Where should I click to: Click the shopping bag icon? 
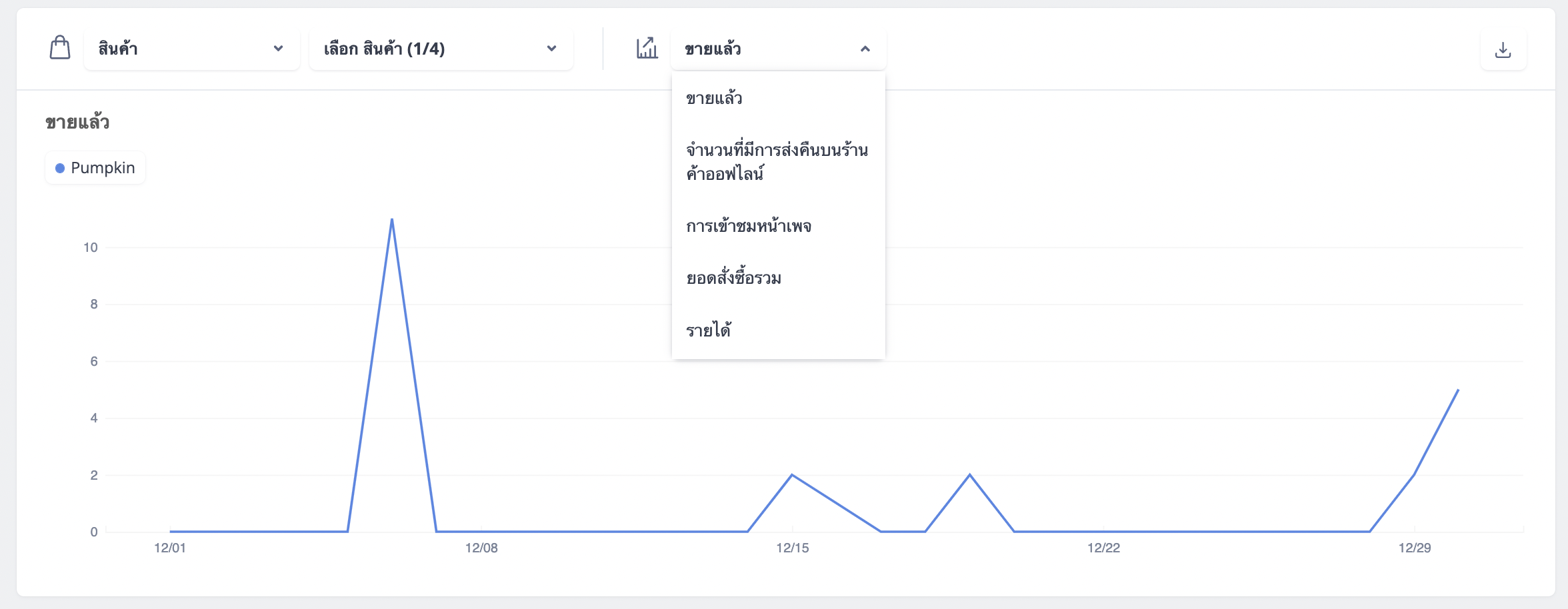pos(60,48)
